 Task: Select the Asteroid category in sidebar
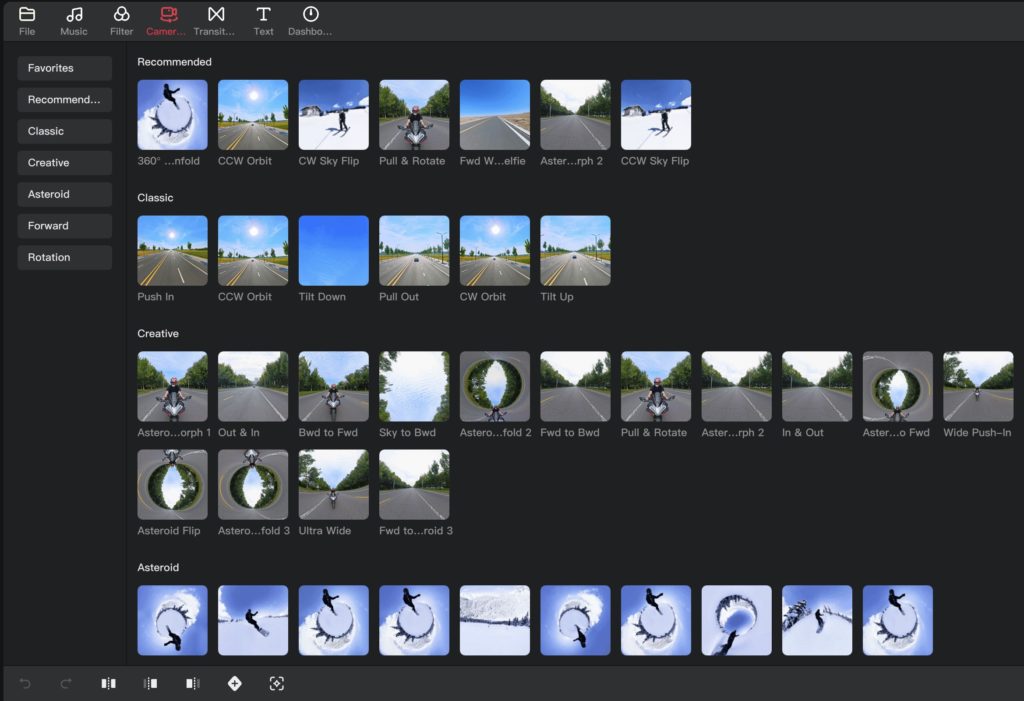[65, 194]
